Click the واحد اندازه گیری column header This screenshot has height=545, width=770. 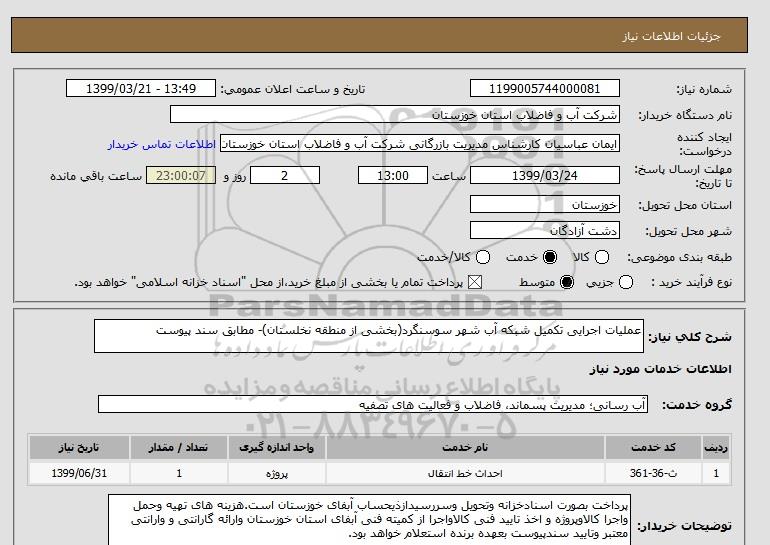276,447
